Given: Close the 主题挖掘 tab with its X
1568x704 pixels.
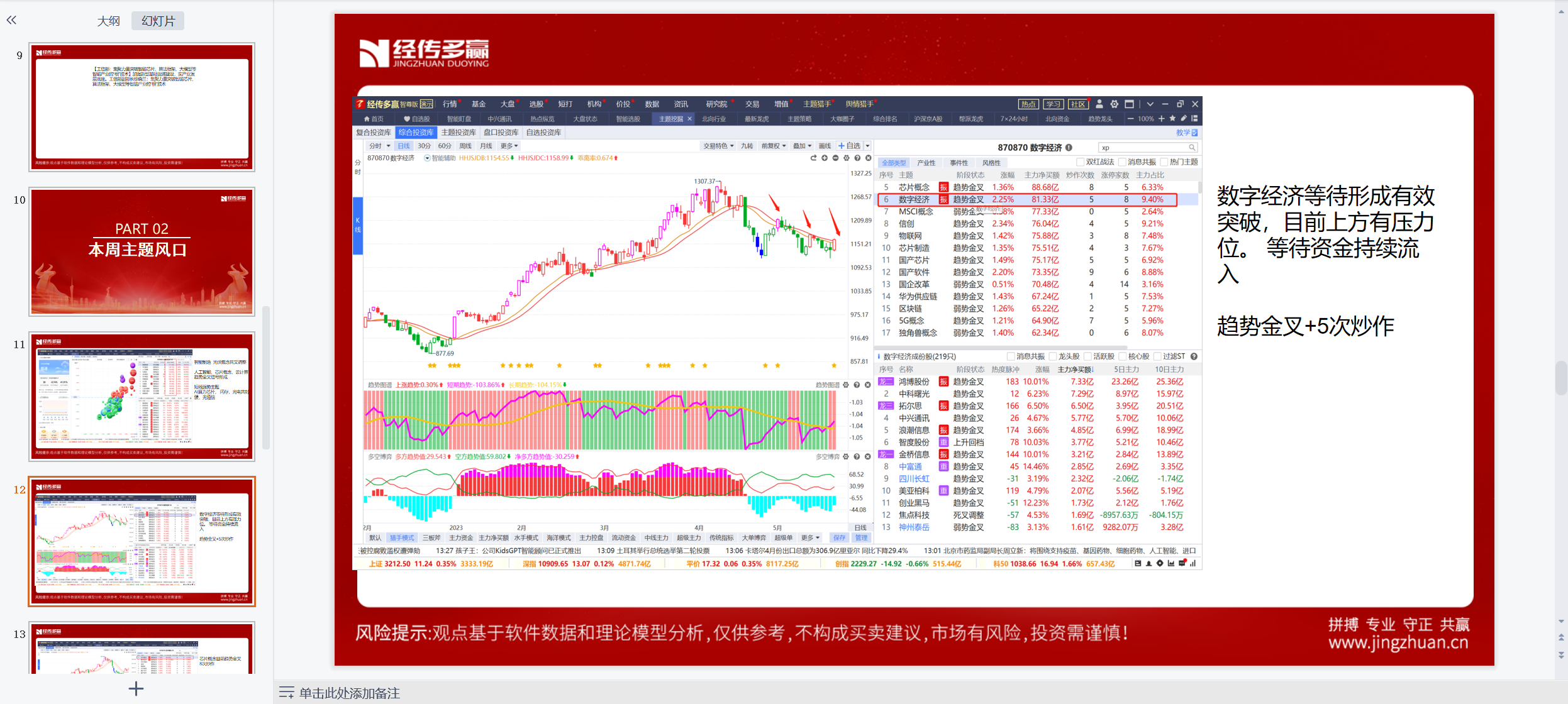Looking at the screenshot, I should pos(689,119).
